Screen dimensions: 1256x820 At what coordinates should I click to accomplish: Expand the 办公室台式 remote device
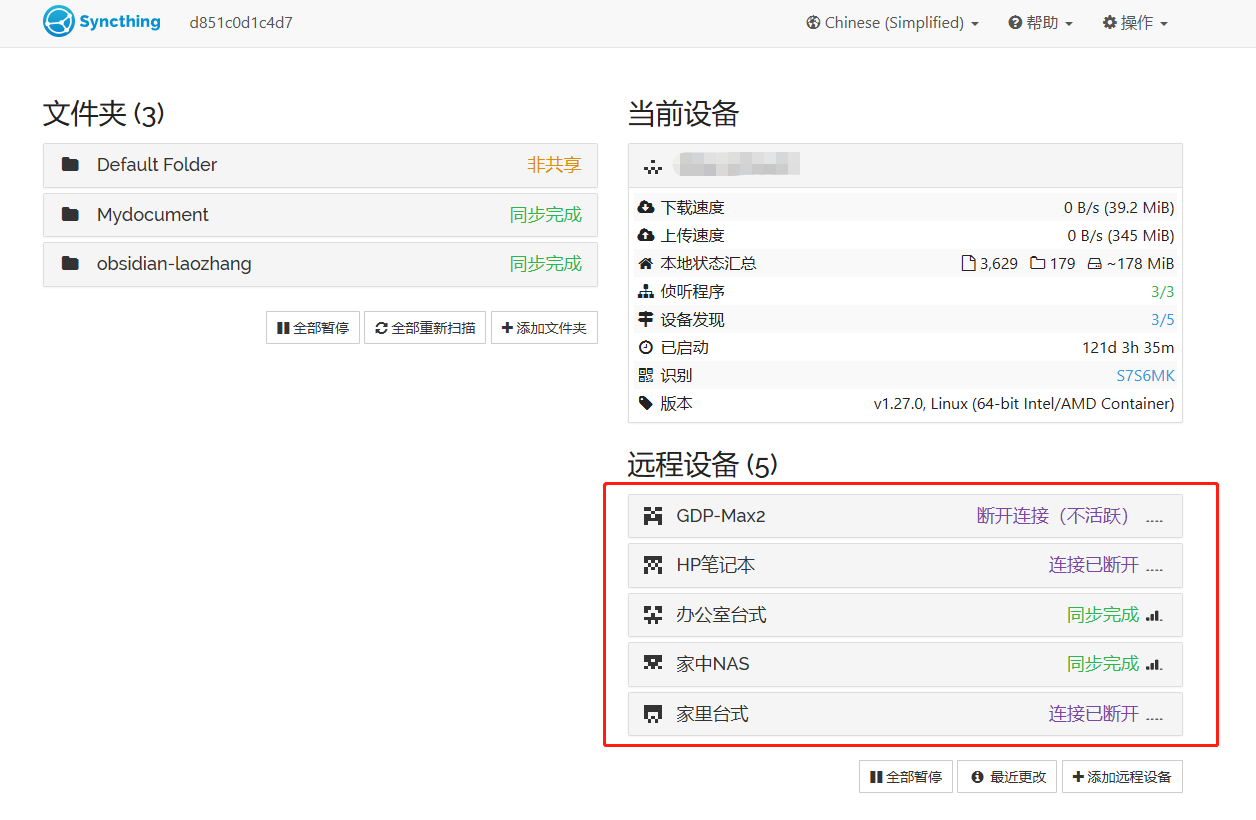point(905,615)
